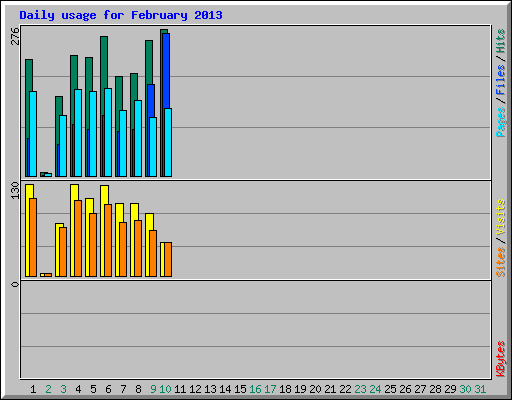Viewport: 512px width, 400px height.
Task: Click the green Hits bar for day 1
Action: 29,75
